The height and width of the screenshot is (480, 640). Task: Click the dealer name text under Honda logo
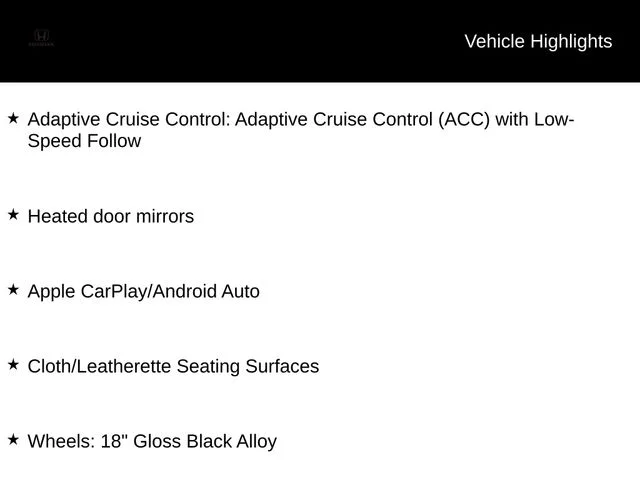pos(41,44)
